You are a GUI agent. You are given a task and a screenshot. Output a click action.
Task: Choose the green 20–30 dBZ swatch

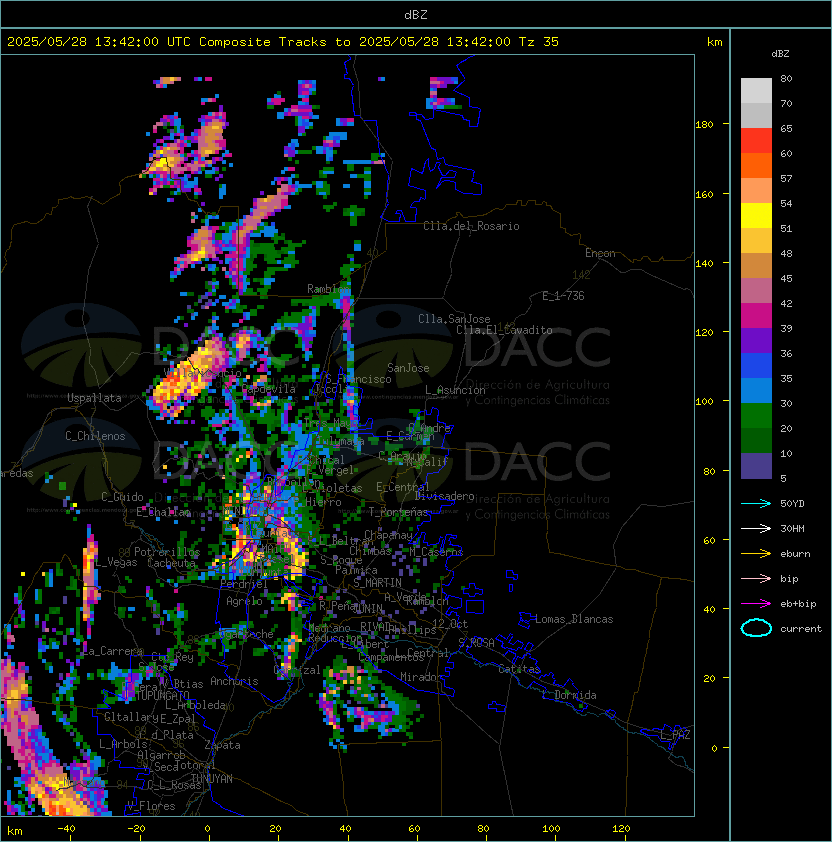coord(756,416)
